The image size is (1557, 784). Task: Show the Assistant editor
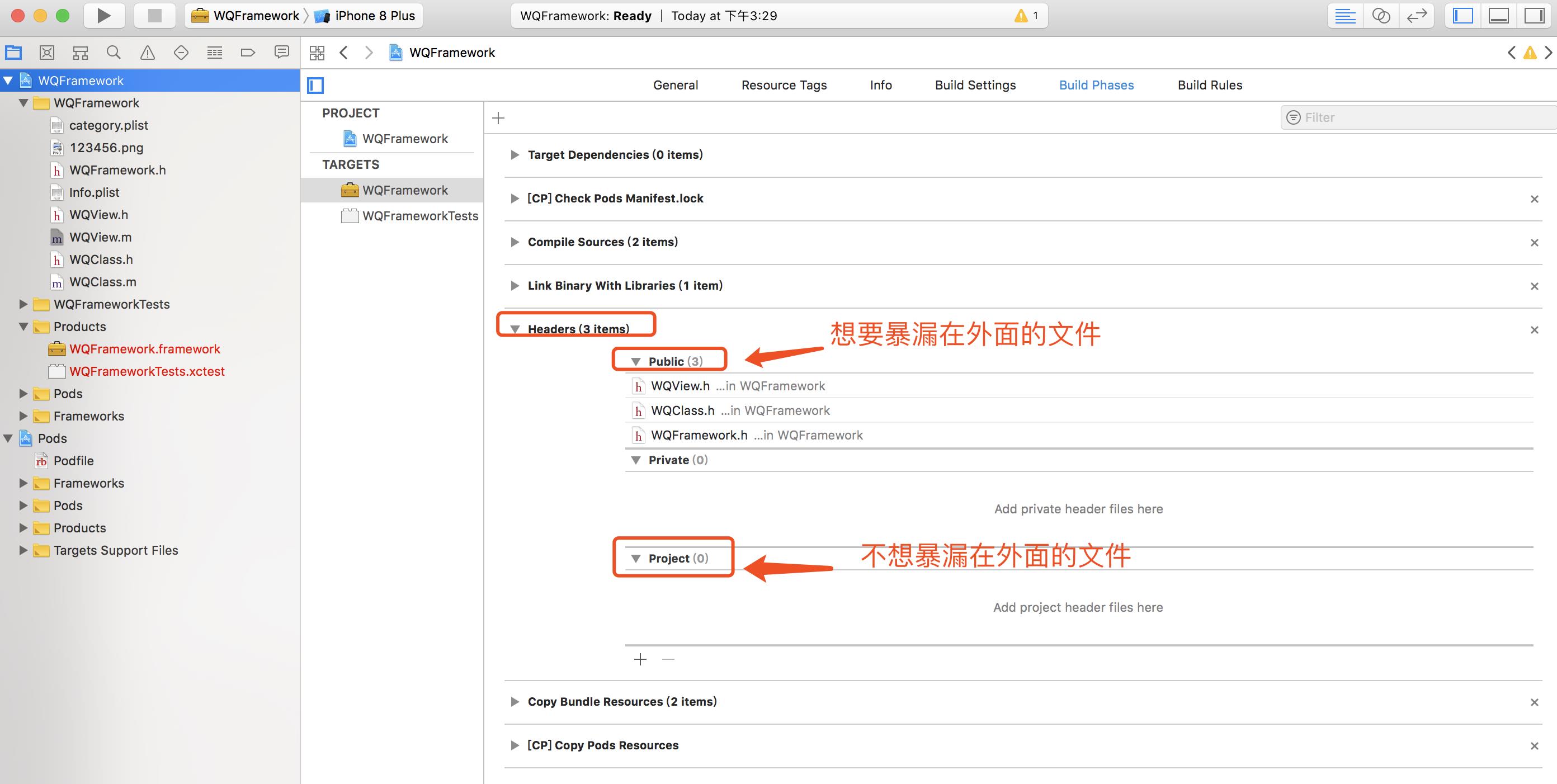tap(1381, 16)
